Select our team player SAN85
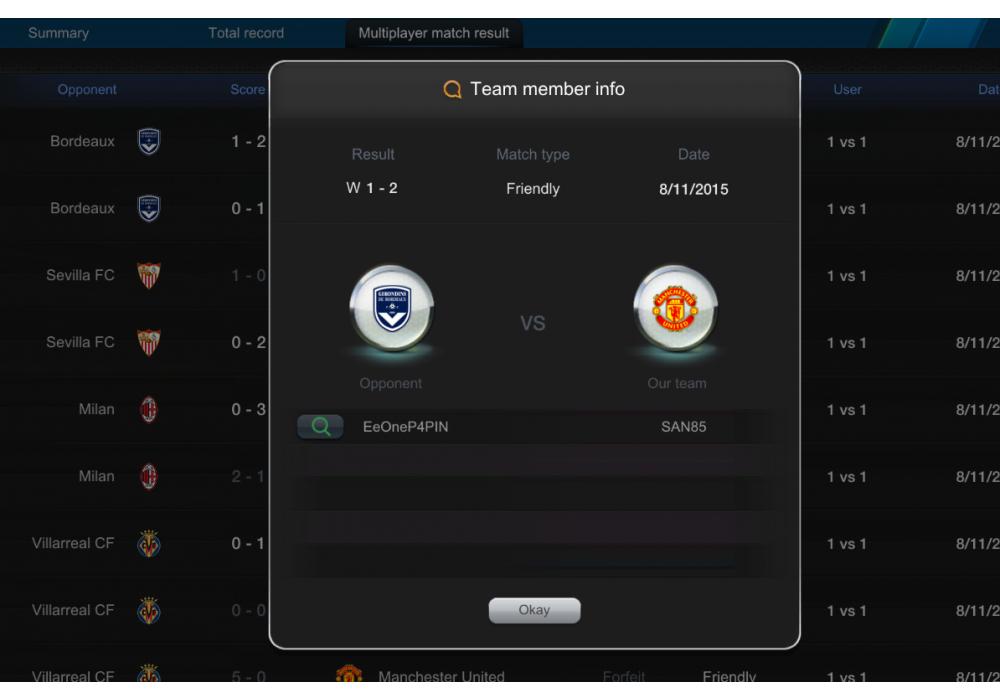Screen dimensions: 1000x700 684,427
